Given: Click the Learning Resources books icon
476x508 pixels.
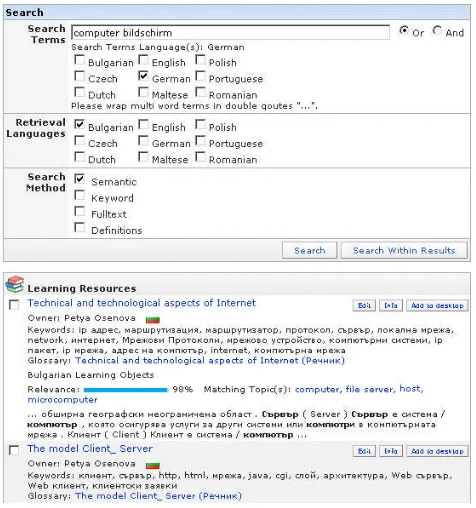Looking at the screenshot, I should point(15,285).
